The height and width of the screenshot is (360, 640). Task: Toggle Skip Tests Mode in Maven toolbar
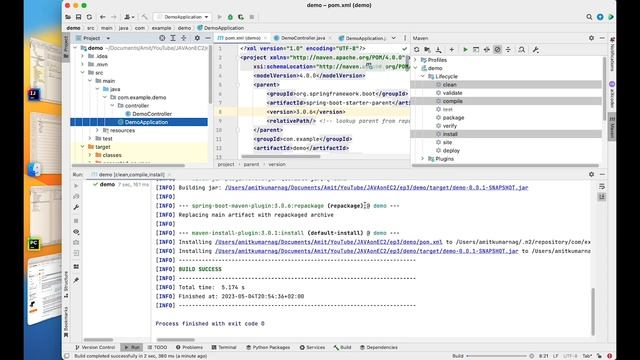(x=497, y=50)
